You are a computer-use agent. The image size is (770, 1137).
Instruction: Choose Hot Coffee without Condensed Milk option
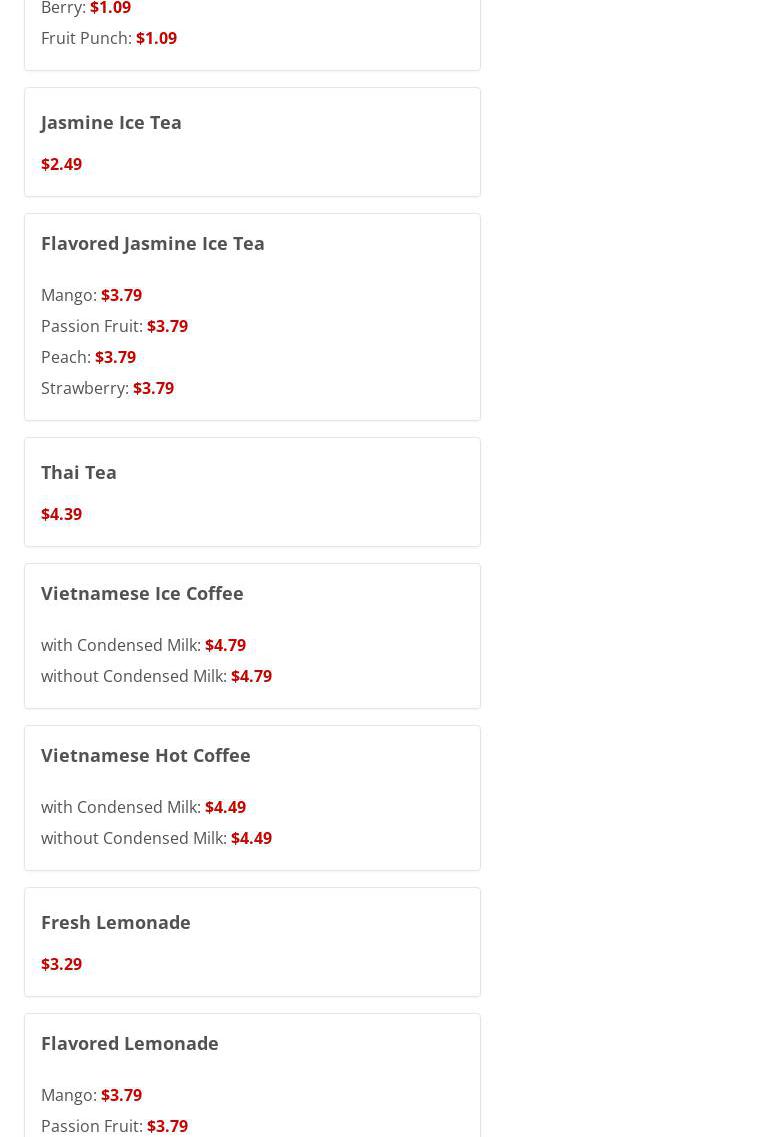(156, 838)
